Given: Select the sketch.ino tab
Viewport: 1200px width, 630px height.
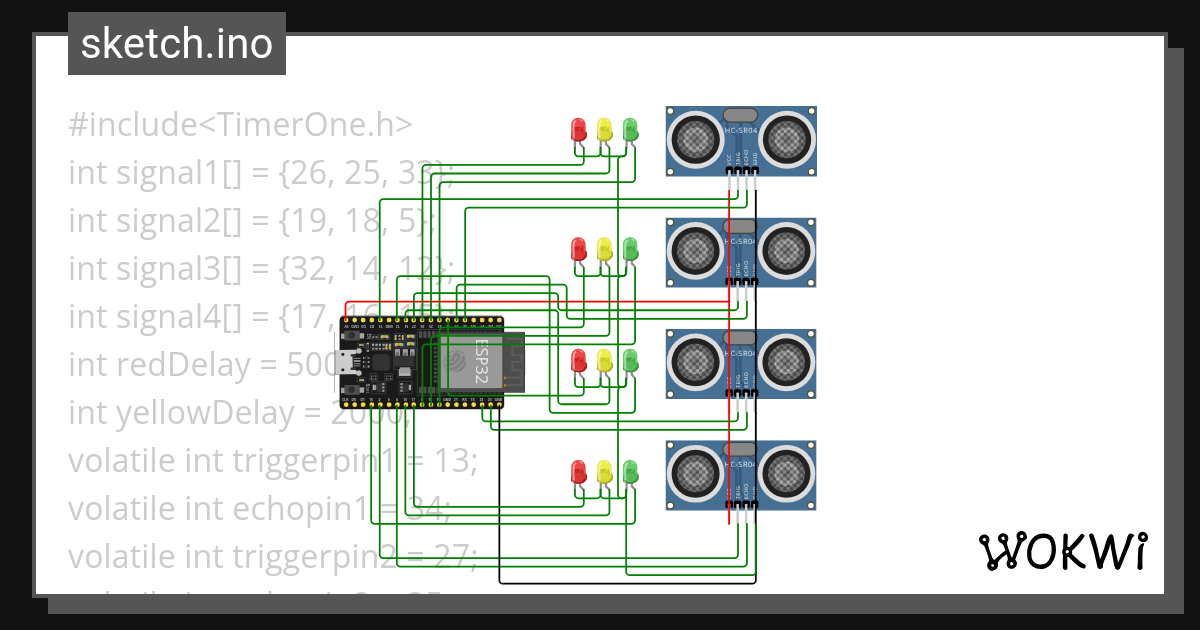Looking at the screenshot, I should click(x=176, y=44).
